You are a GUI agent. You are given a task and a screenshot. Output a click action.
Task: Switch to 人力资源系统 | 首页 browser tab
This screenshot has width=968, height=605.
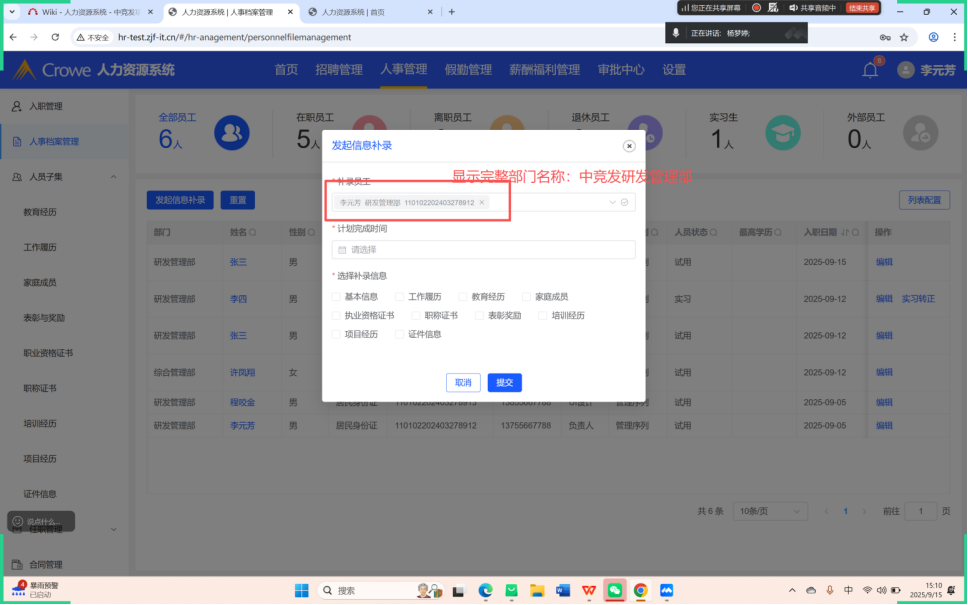click(371, 12)
